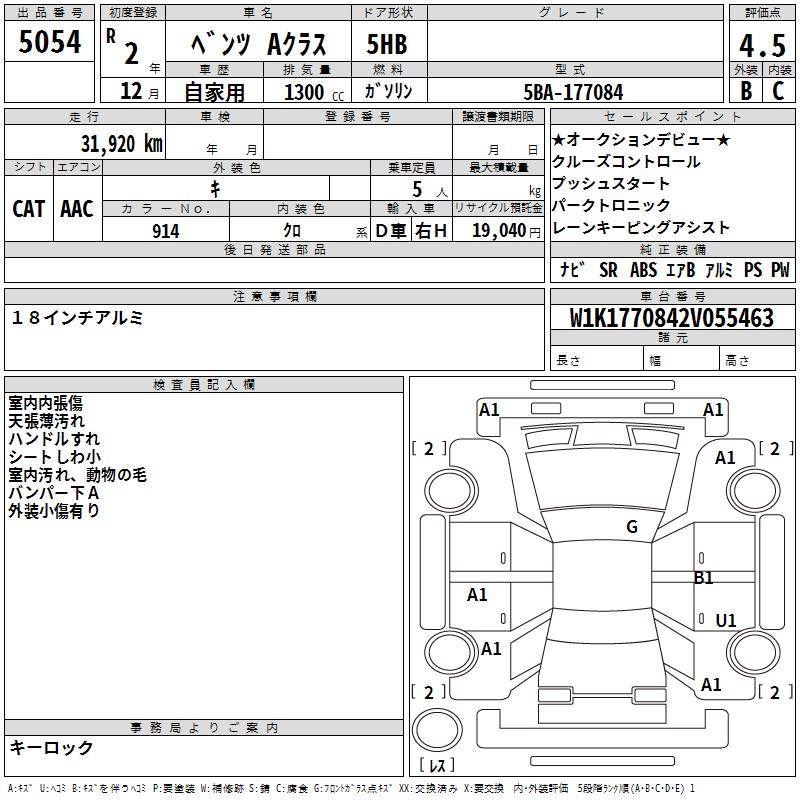The height and width of the screenshot is (800, 800).
Task: Click the 4.5 evaluation score
Action: point(762,45)
